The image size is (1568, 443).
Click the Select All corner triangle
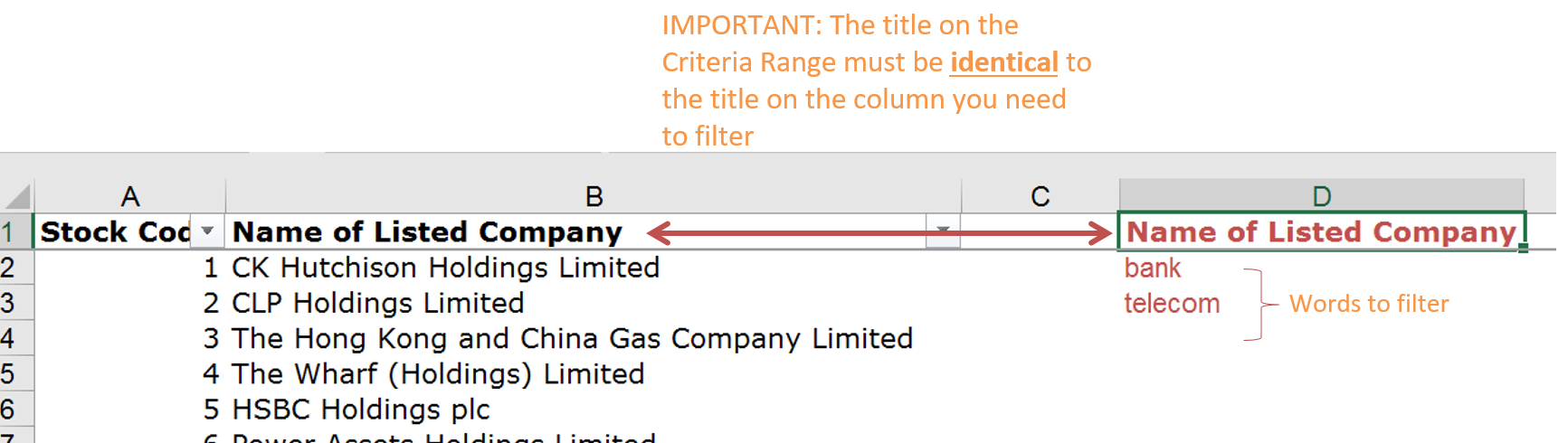pos(18,196)
